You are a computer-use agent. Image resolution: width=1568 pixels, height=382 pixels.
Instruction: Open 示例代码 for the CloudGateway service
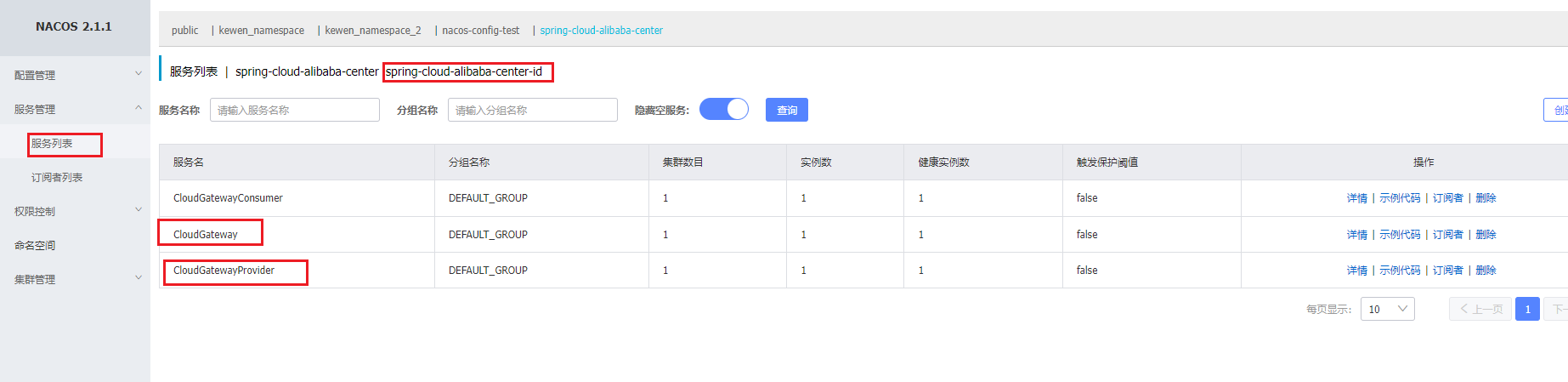click(1400, 235)
